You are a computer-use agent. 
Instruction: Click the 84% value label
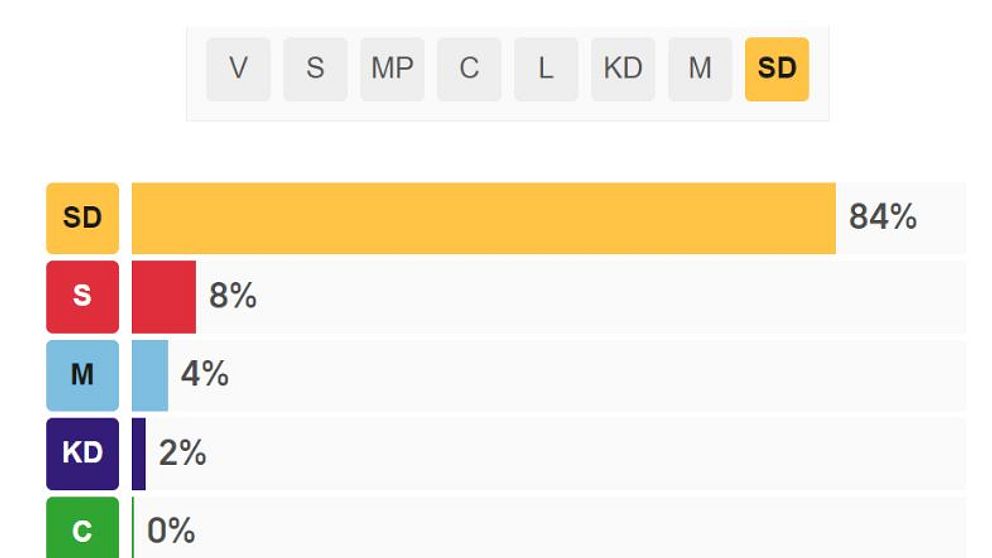coord(882,217)
